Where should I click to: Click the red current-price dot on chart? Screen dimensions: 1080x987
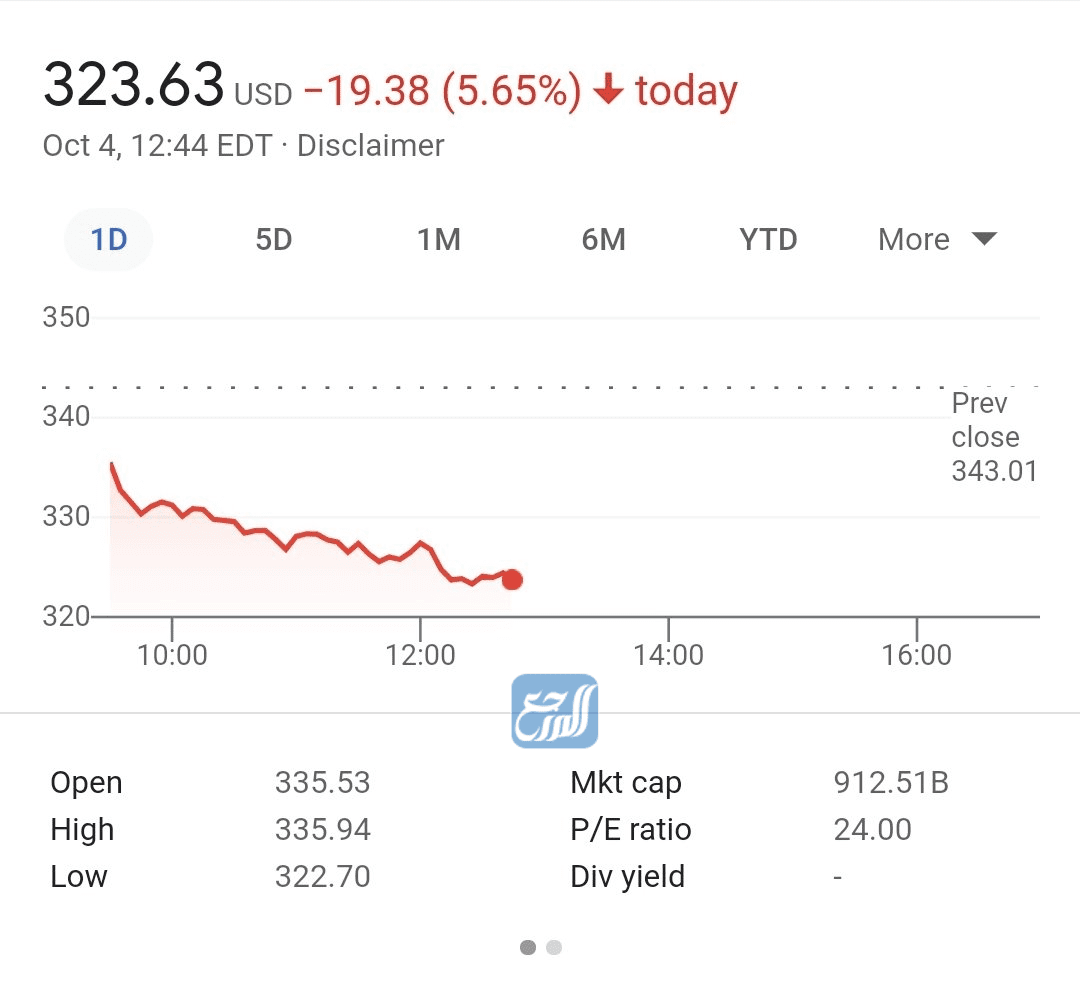[512, 580]
